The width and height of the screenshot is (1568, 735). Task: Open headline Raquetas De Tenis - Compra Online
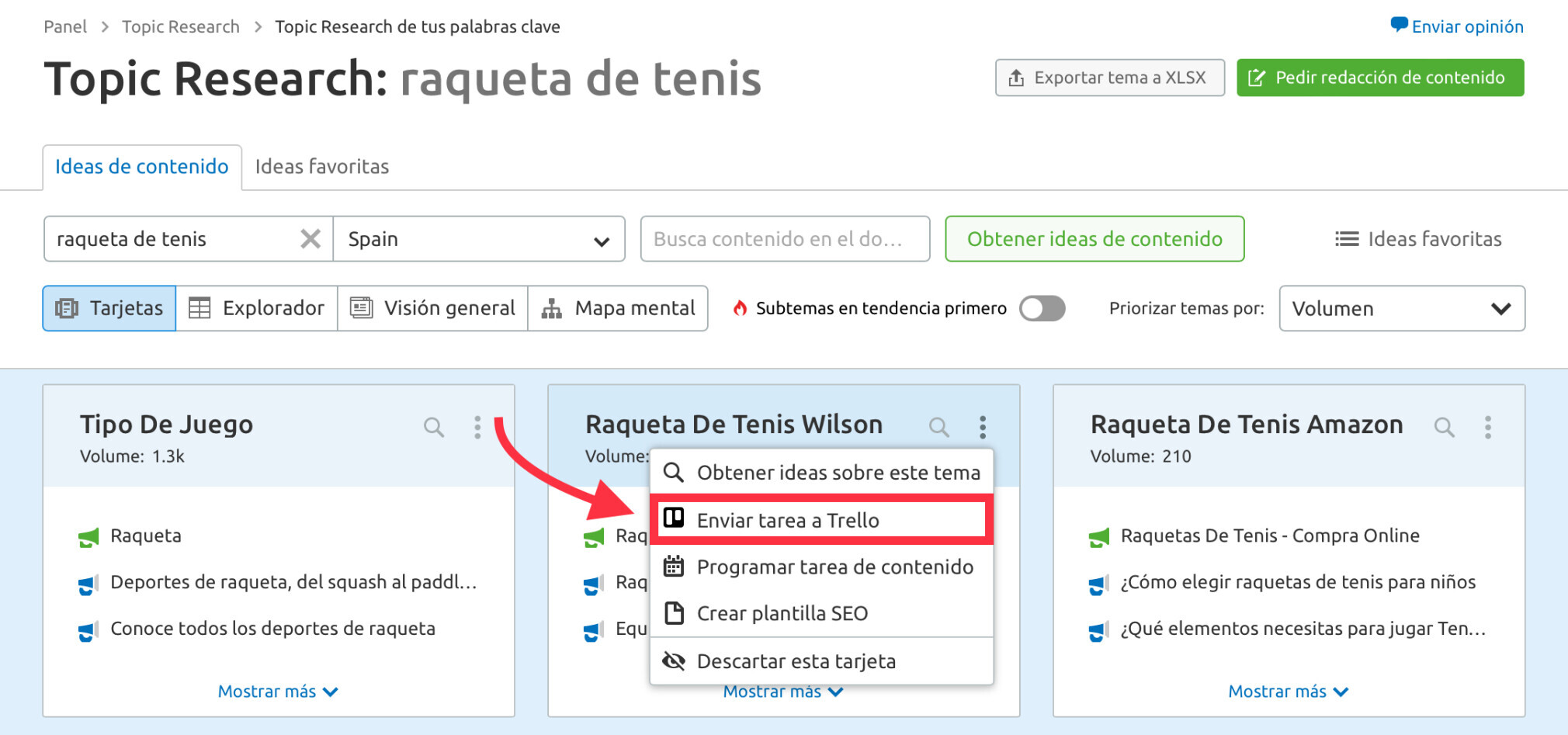click(x=1270, y=536)
